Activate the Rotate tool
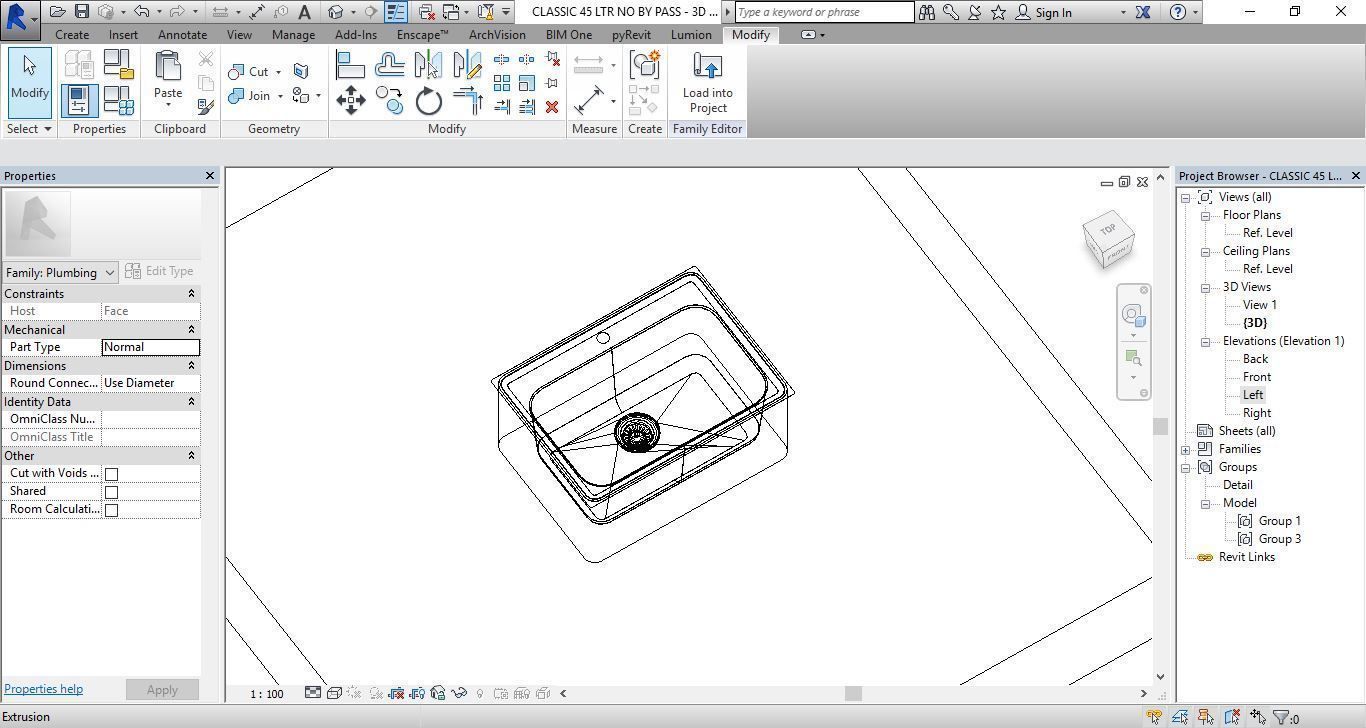Image resolution: width=1366 pixels, height=728 pixels. pyautogui.click(x=428, y=100)
